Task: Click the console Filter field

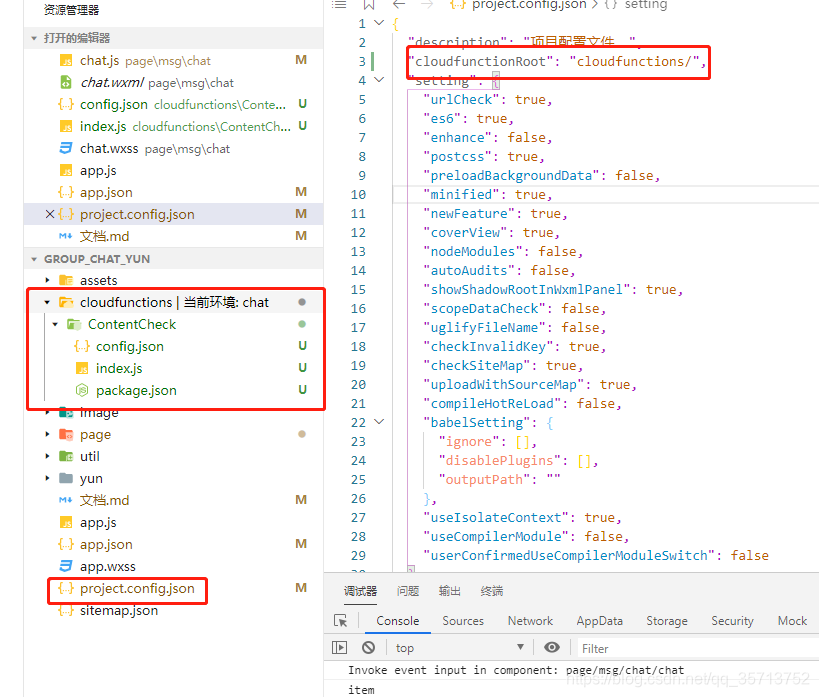Action: [x=697, y=648]
